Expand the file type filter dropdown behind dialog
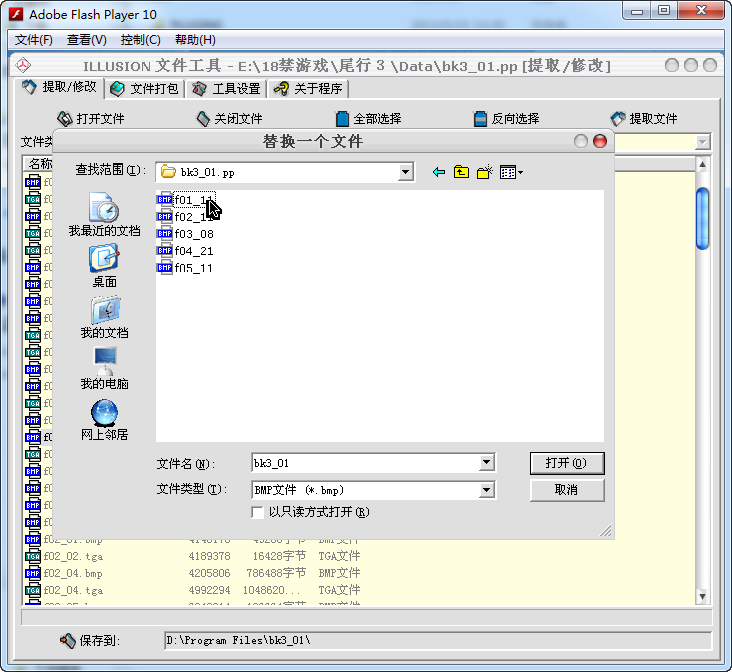This screenshot has height=672, width=732. pos(702,141)
